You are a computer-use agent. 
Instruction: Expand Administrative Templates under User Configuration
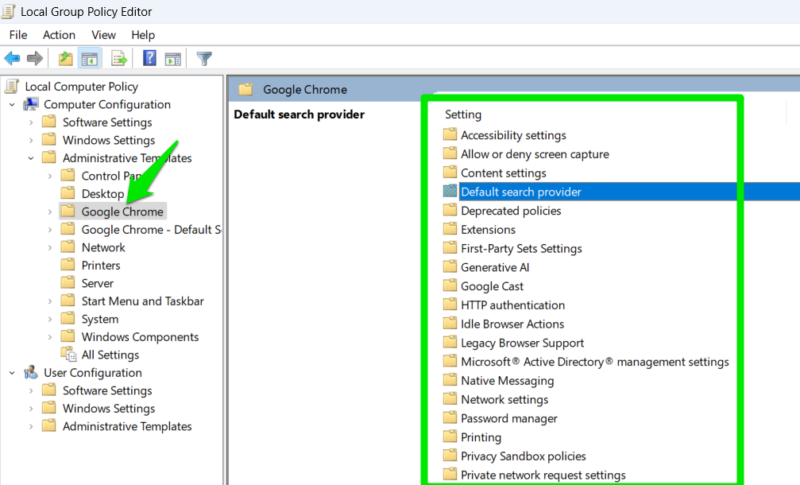point(31,426)
